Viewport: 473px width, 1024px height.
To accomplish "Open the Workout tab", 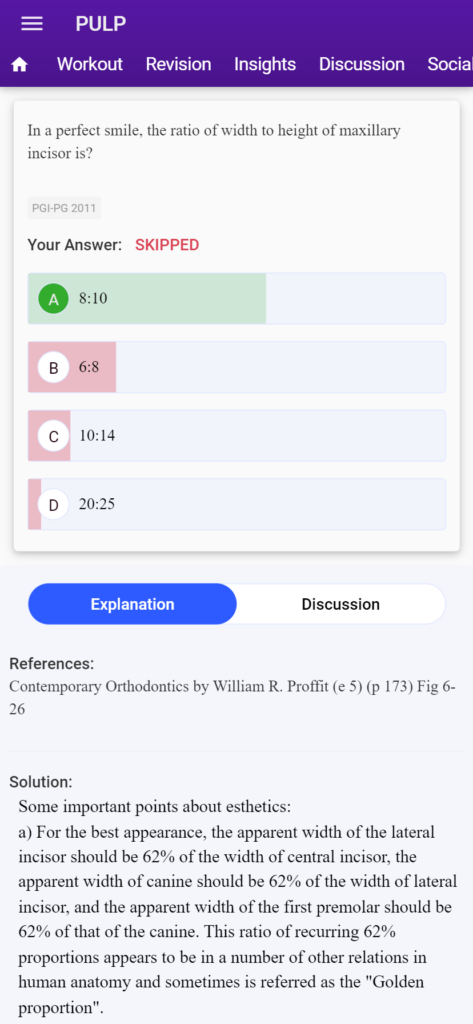I will tap(90, 64).
